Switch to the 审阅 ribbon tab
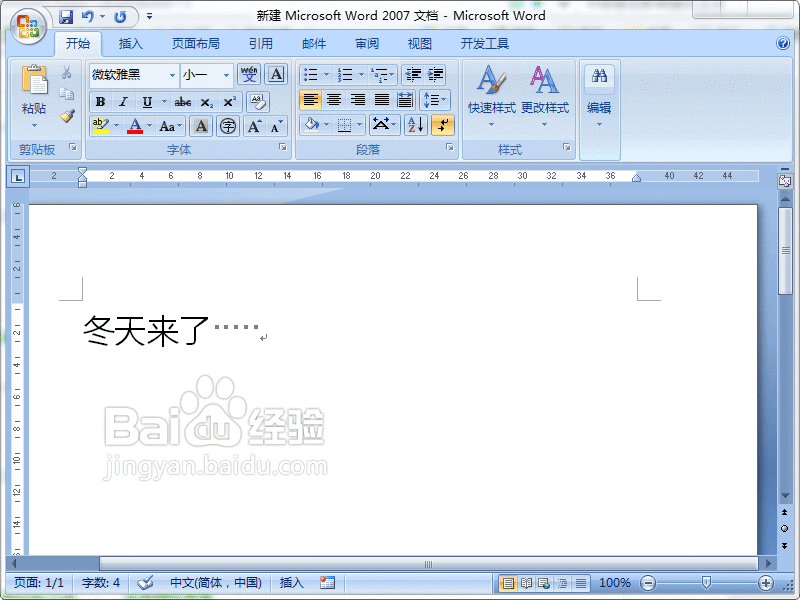Viewport: 800px width, 600px height. (366, 43)
